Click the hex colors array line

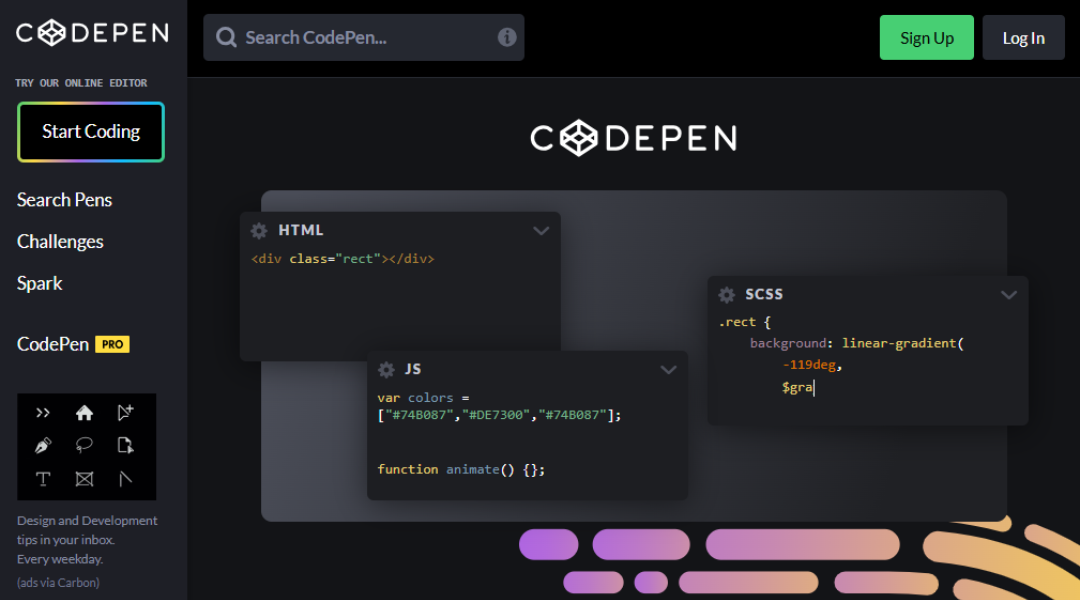point(499,415)
